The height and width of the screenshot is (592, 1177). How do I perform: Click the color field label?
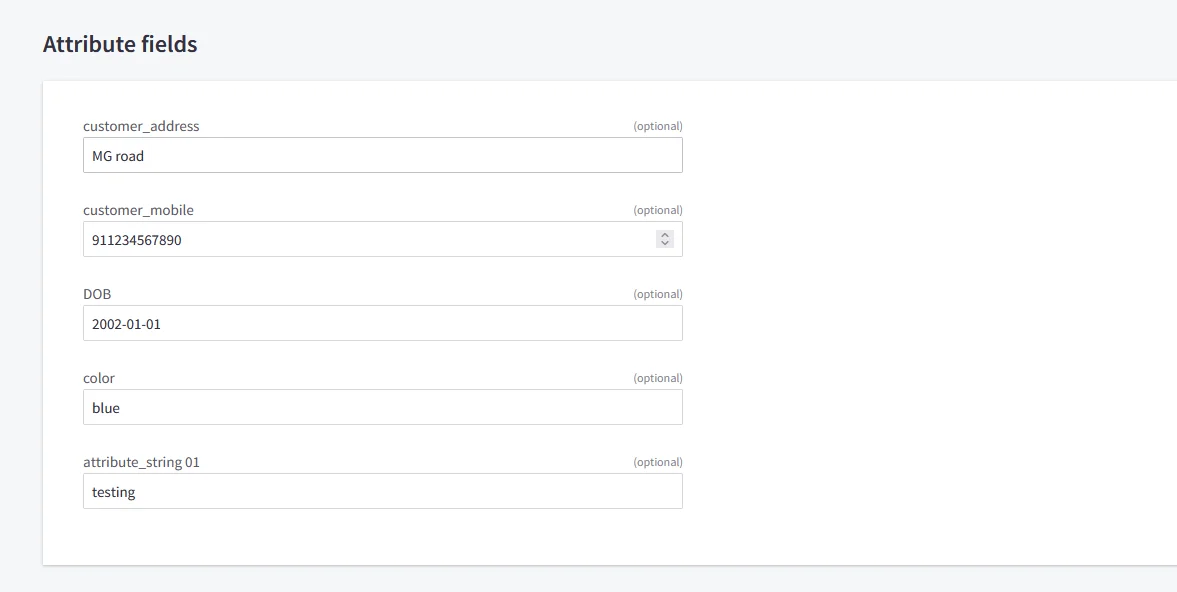(x=99, y=378)
